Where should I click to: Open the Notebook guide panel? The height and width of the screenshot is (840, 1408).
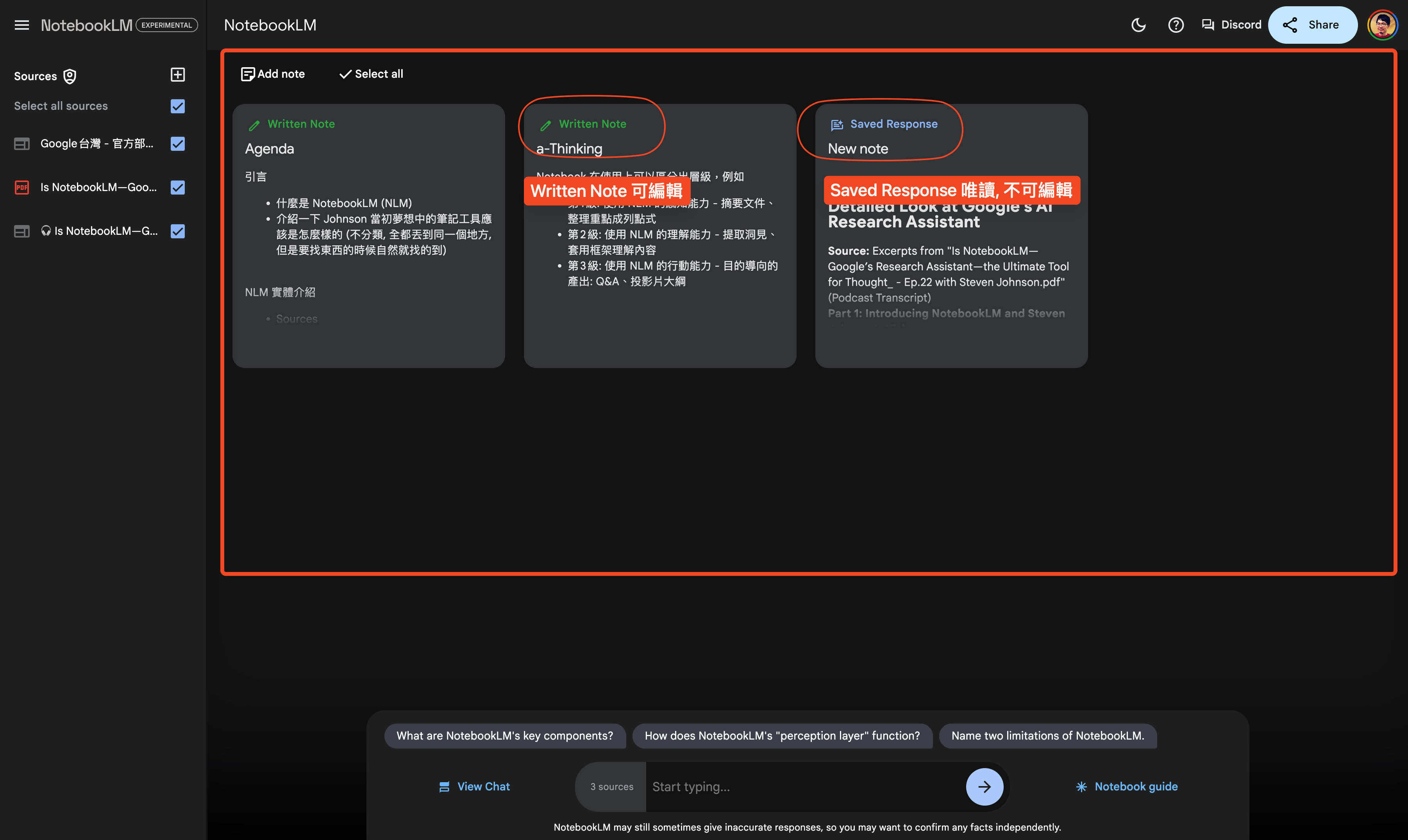click(x=1126, y=786)
